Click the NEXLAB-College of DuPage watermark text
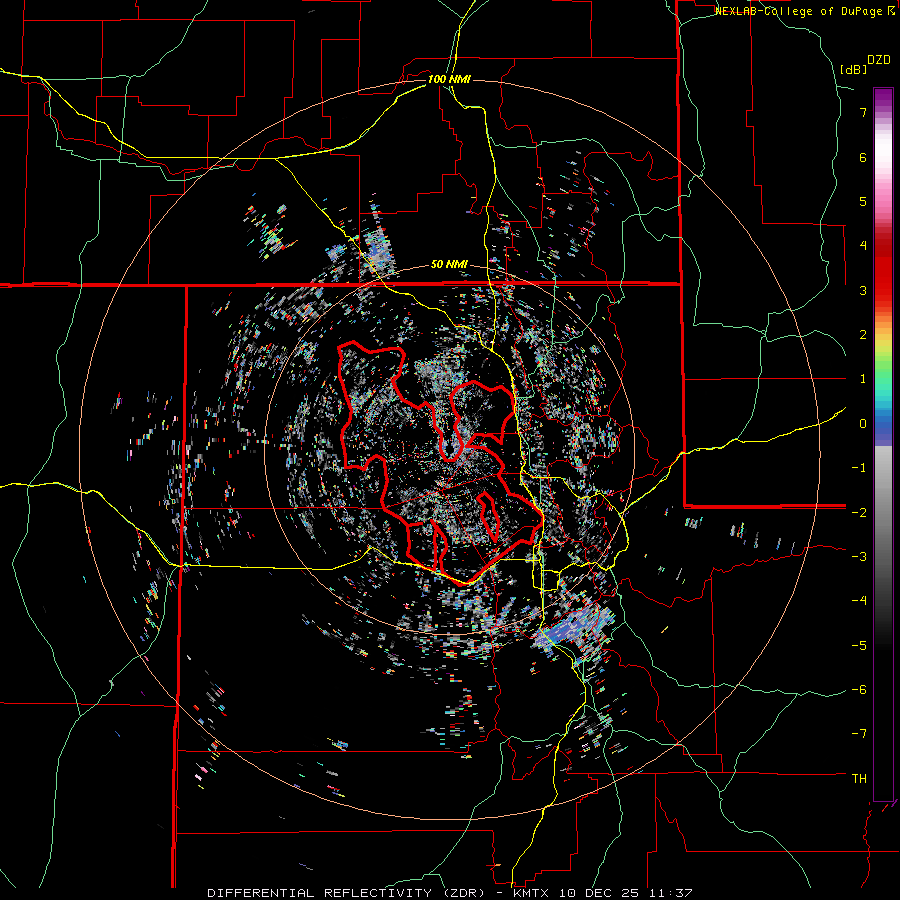 coord(804,11)
